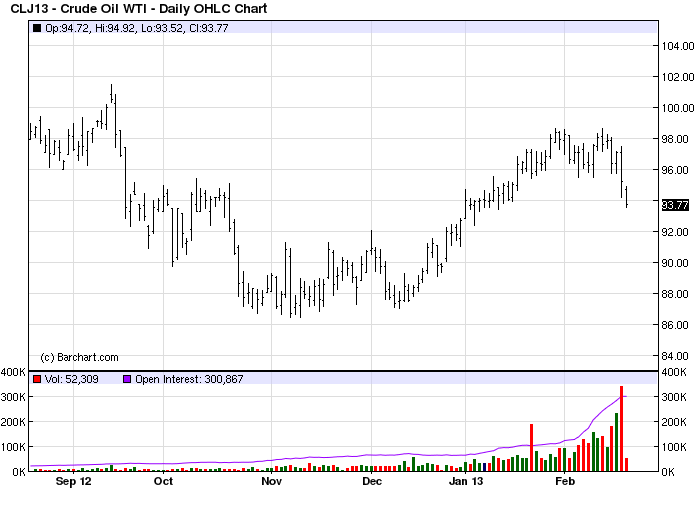Click the 84.00 price axis label

point(675,356)
